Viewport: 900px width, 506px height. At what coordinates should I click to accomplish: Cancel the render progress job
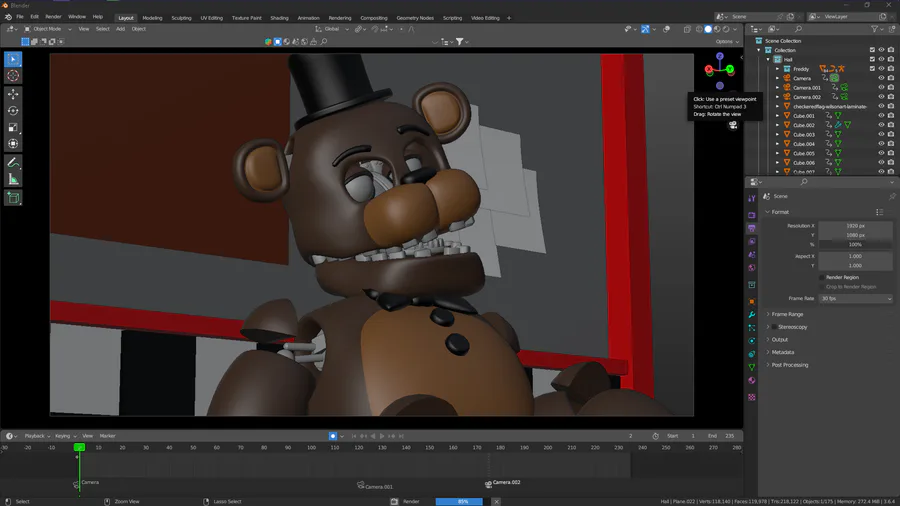(496, 501)
